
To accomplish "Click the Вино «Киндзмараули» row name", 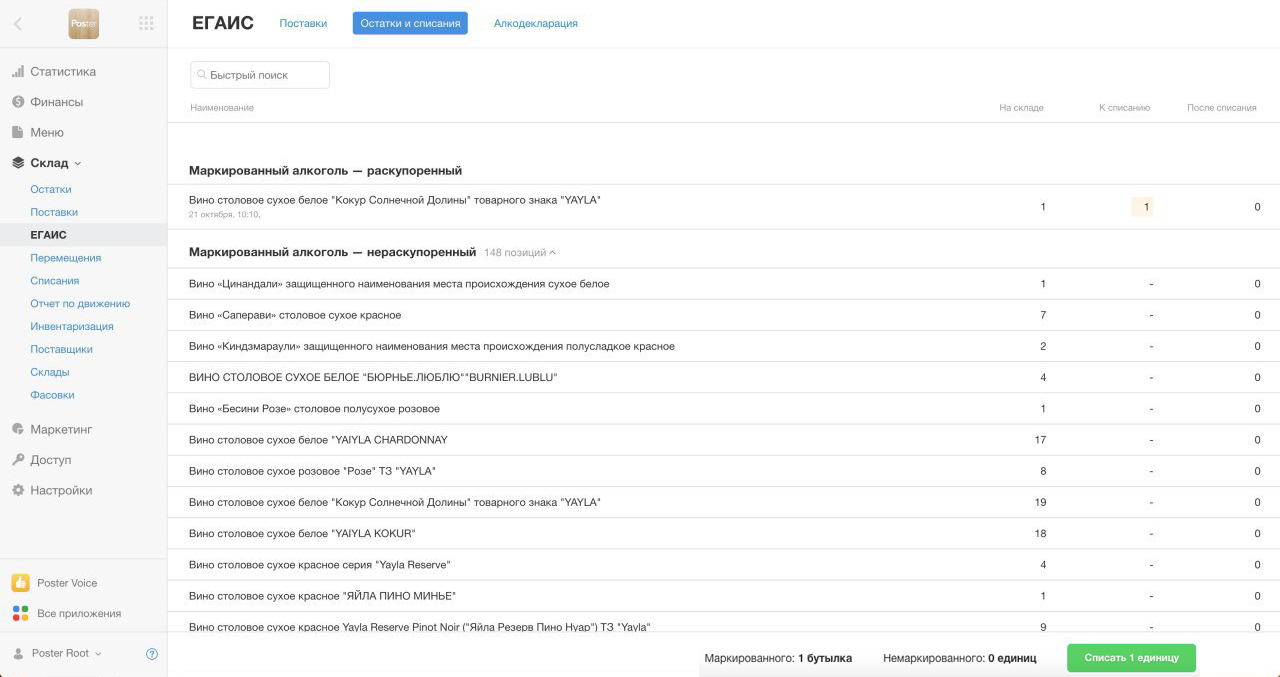I will coord(432,346).
